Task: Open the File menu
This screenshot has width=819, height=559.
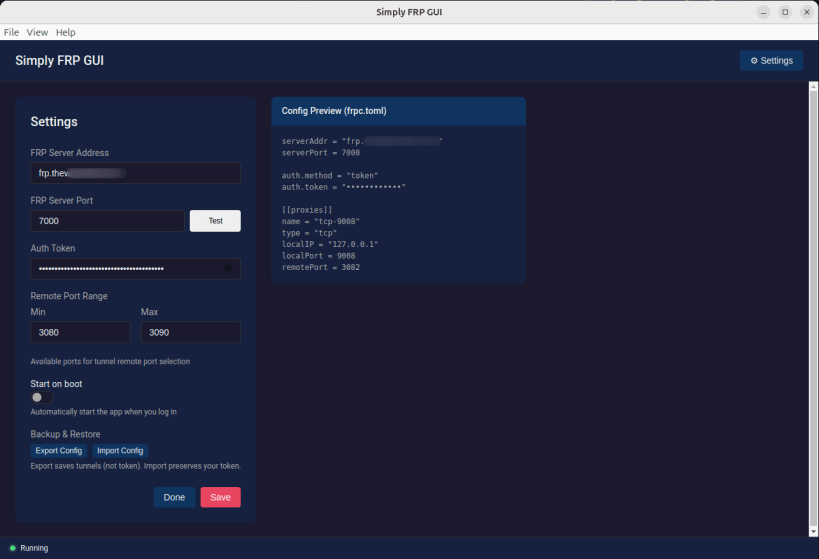Action: pos(11,32)
